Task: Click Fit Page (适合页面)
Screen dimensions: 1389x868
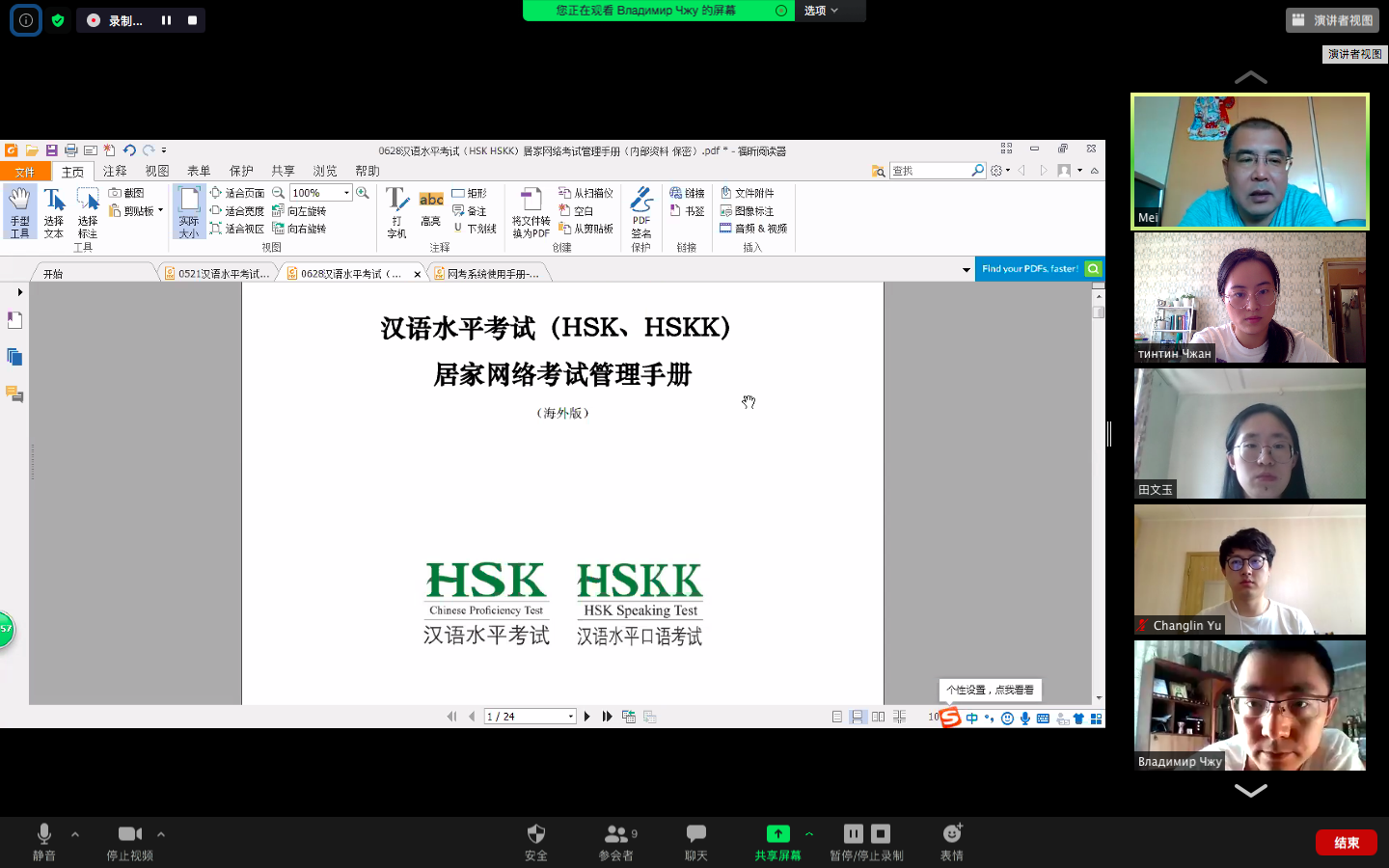Action: pyautogui.click(x=237, y=193)
